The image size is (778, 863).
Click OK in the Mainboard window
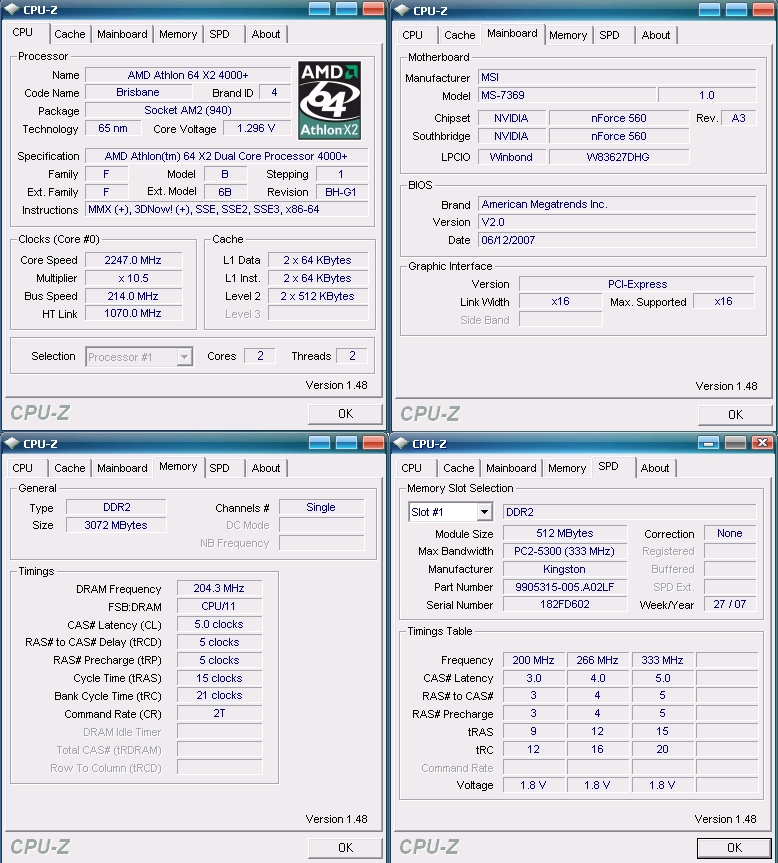(x=736, y=414)
